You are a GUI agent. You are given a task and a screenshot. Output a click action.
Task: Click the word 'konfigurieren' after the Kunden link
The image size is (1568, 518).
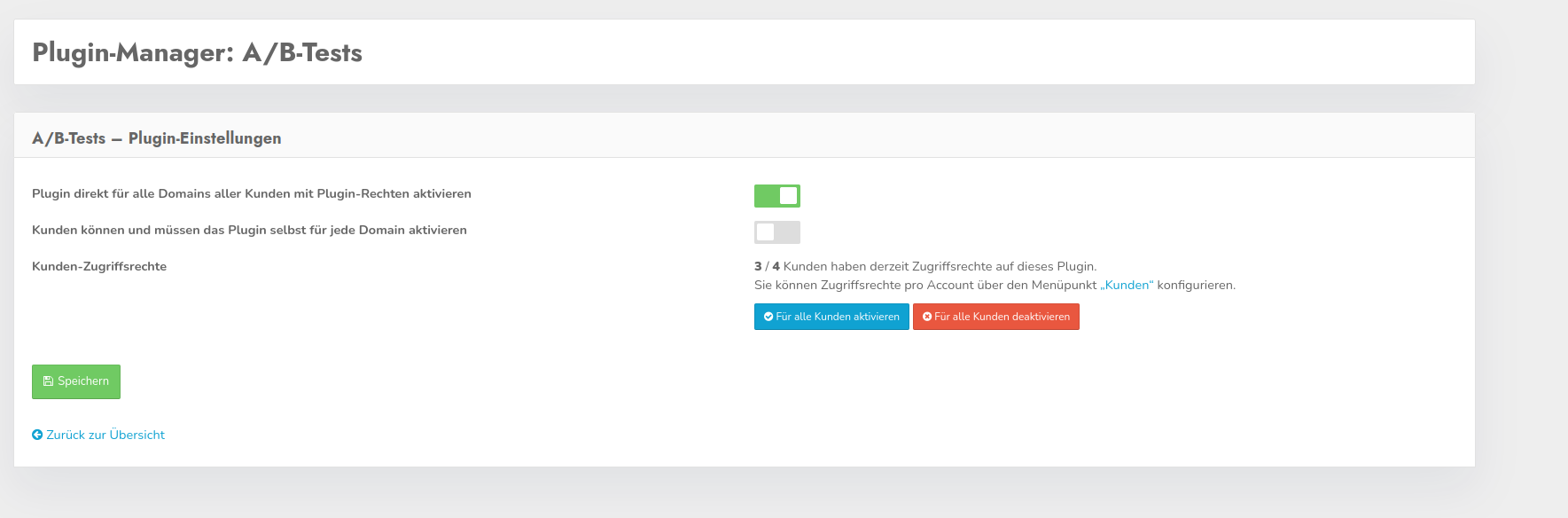tap(1196, 285)
